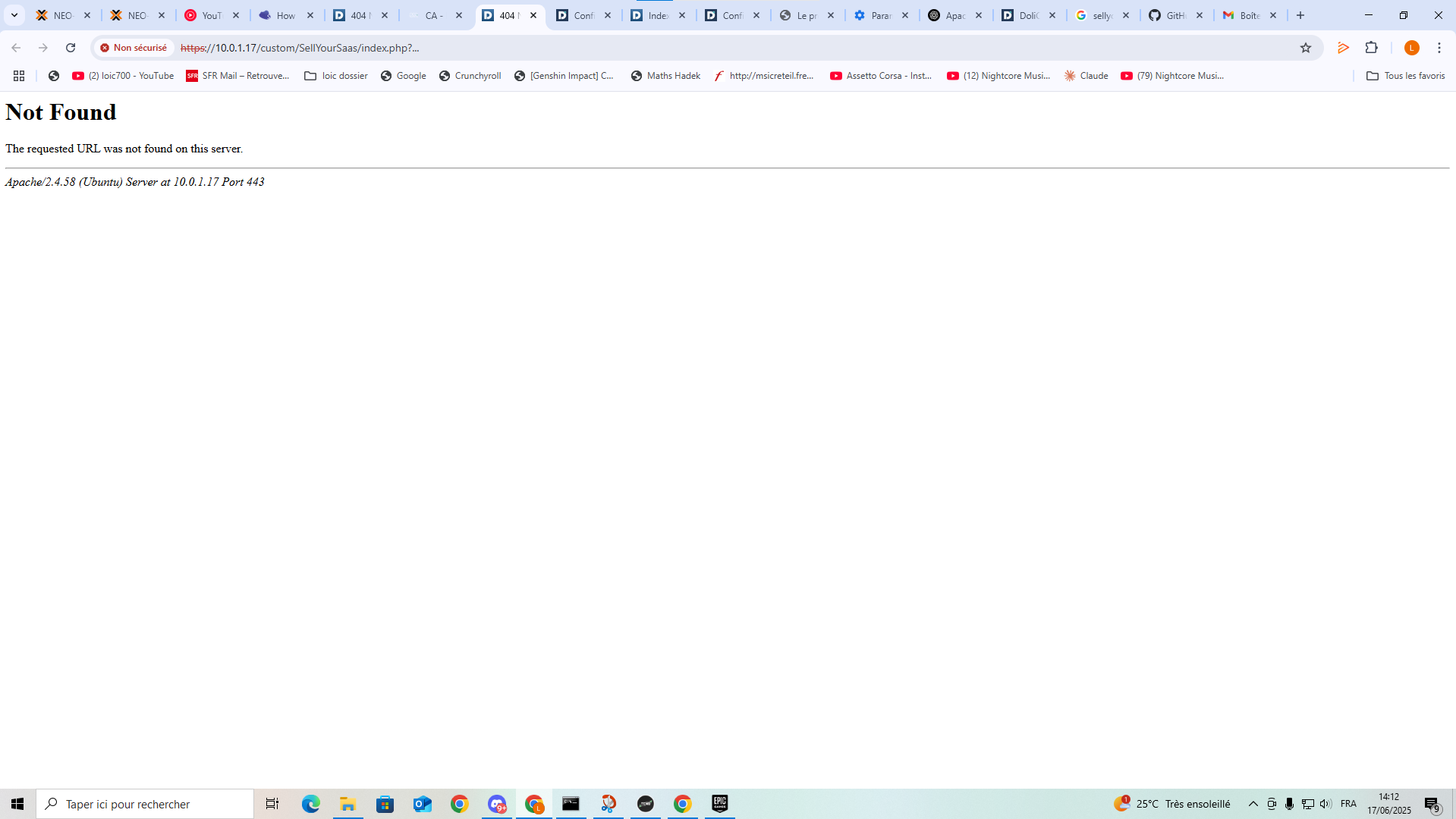Open the Tous les favoris folder
Image resolution: width=1456 pixels, height=819 pixels.
[1405, 76]
